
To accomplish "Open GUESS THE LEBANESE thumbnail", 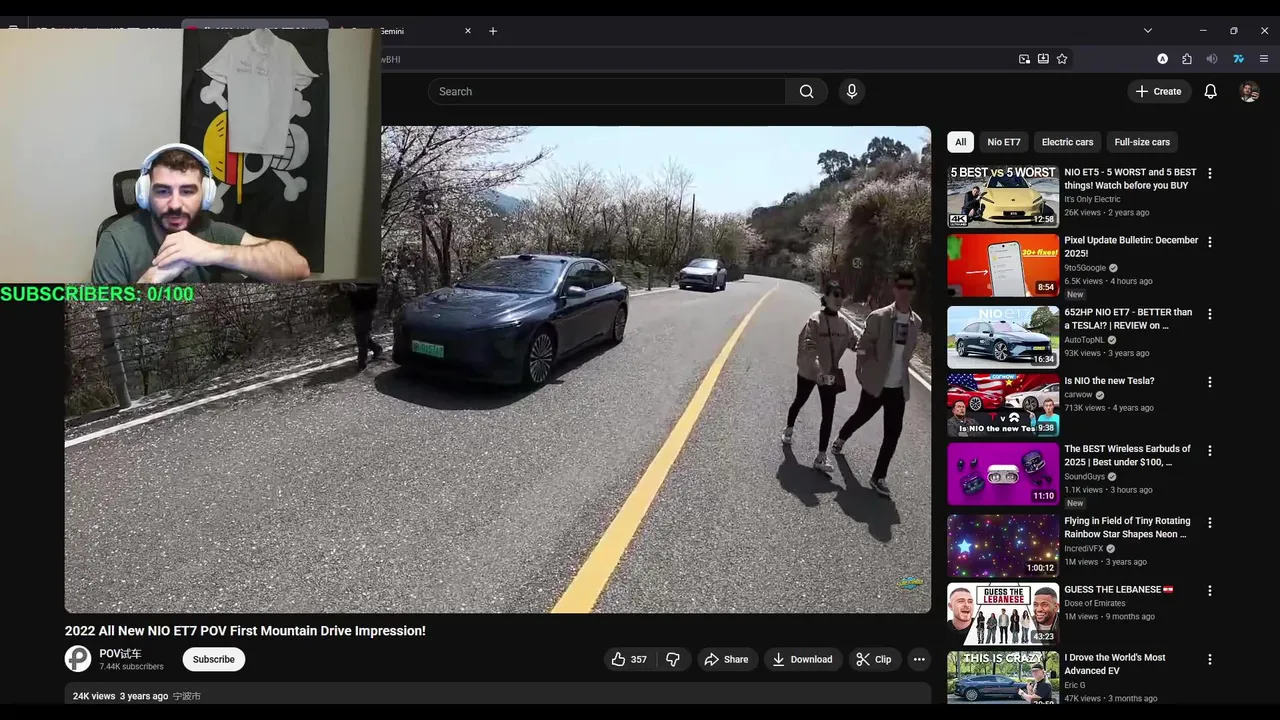I will coord(1003,614).
